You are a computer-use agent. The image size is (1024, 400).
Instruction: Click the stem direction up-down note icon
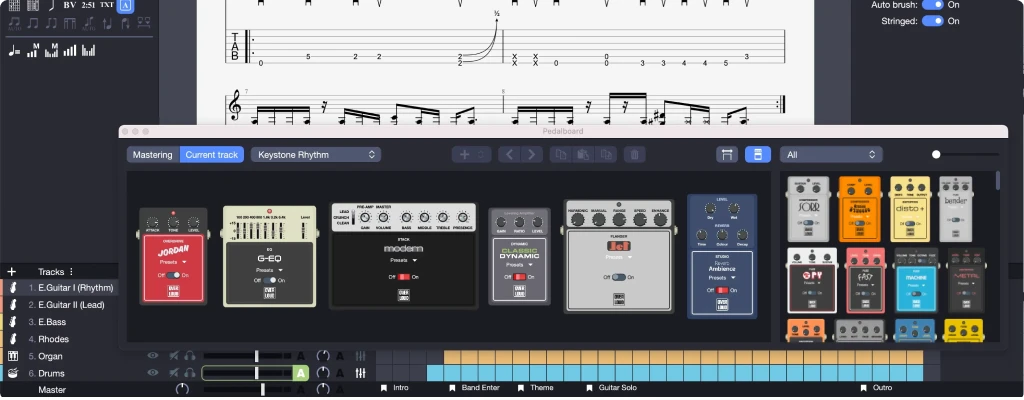(x=107, y=24)
